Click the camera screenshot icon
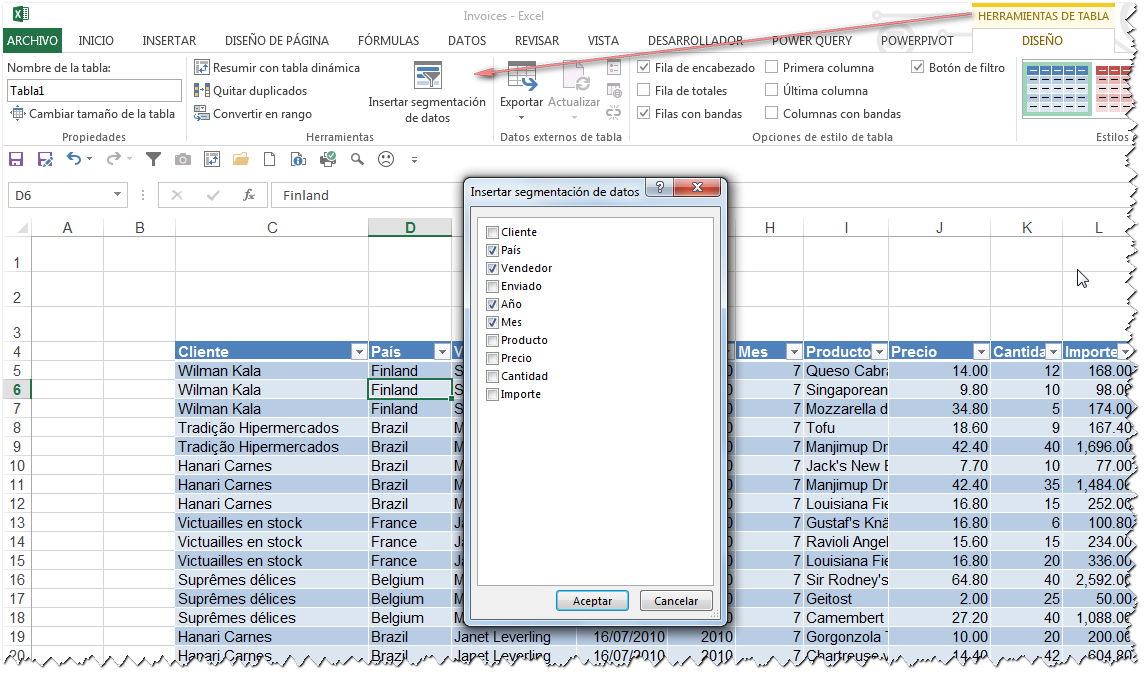 (x=183, y=159)
